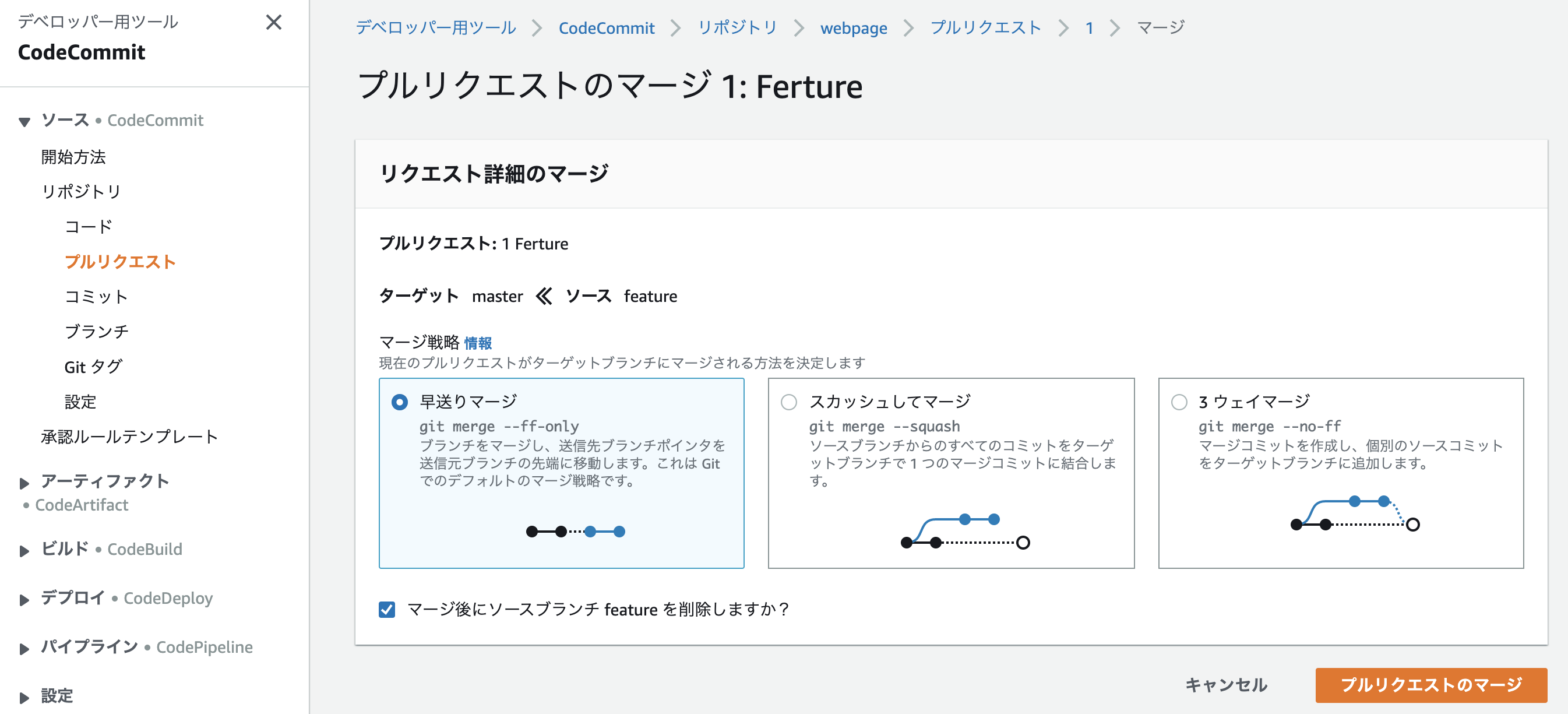The width and height of the screenshot is (1568, 714).
Task: Click the feature source branch name
Action: pos(650,297)
